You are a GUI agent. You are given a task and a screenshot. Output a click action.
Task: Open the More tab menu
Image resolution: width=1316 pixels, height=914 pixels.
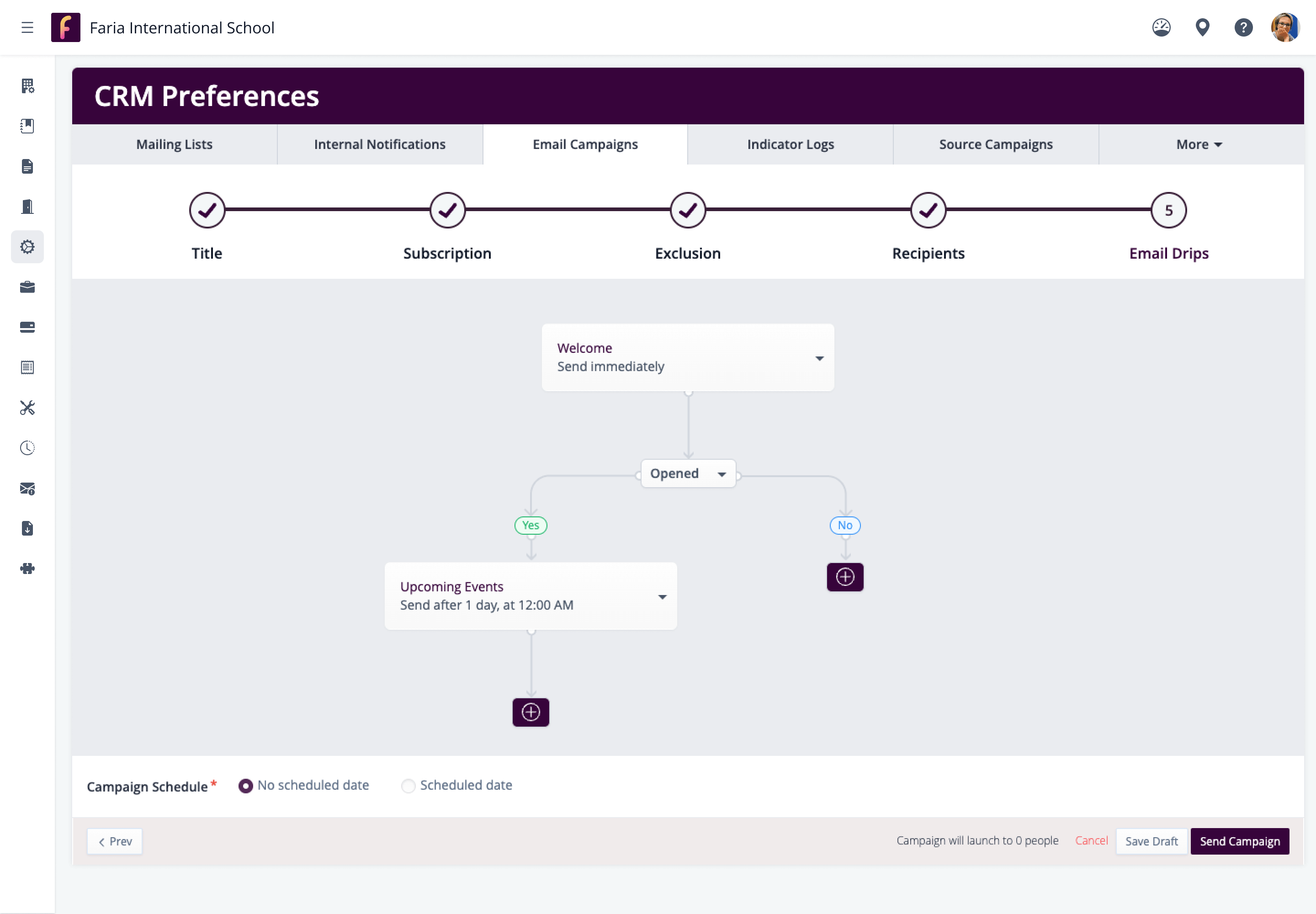[x=1199, y=144]
